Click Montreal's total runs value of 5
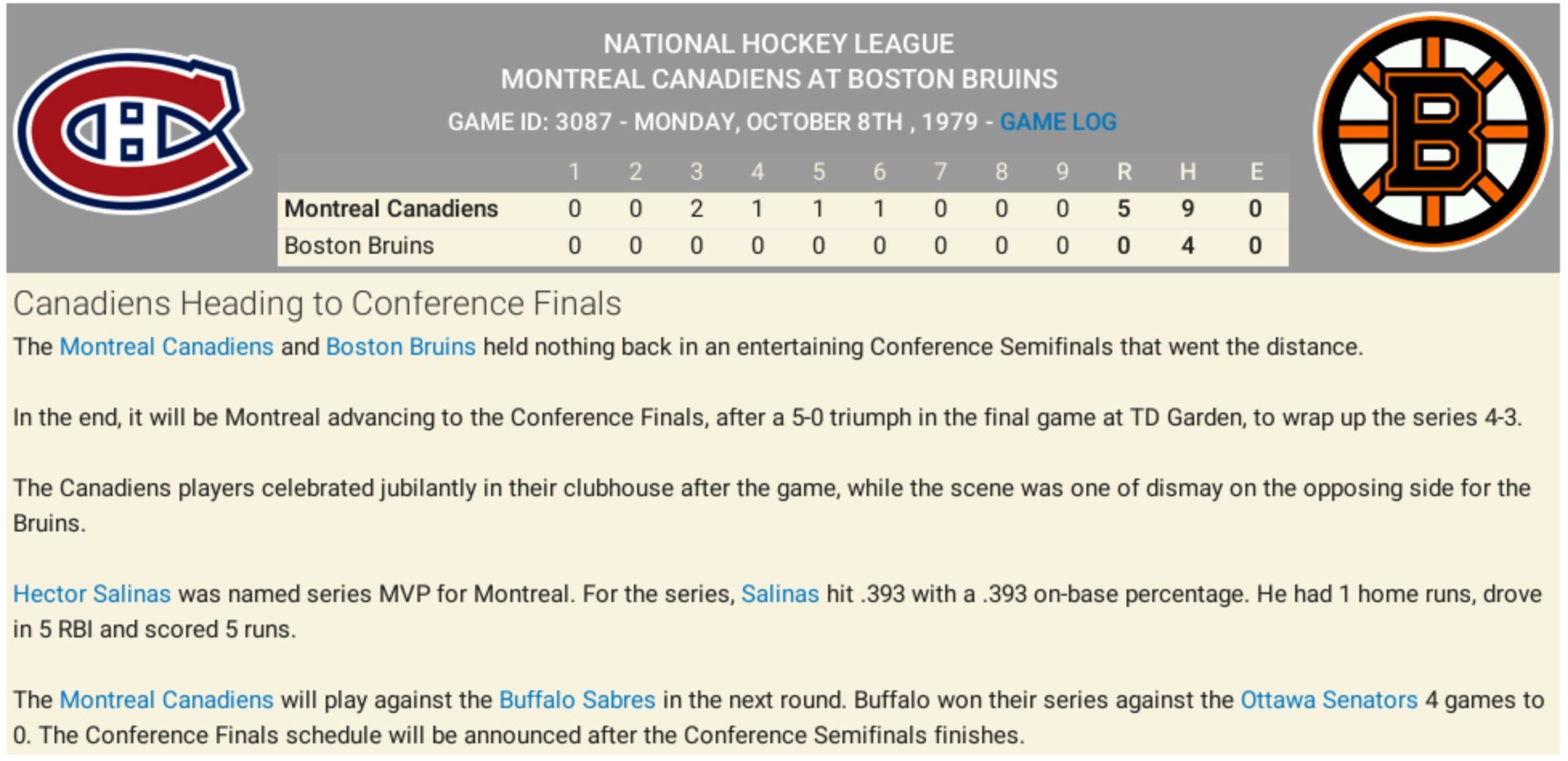The width and height of the screenshot is (1568, 761). pos(1123,209)
